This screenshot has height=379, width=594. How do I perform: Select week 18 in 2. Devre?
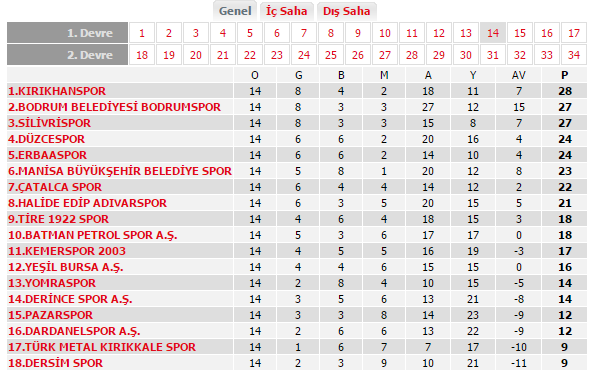[x=142, y=55]
